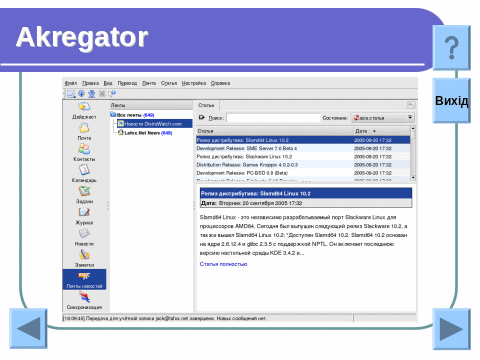Click the fetch feed toolbar icon
480x360 pixels.
click(x=81, y=94)
